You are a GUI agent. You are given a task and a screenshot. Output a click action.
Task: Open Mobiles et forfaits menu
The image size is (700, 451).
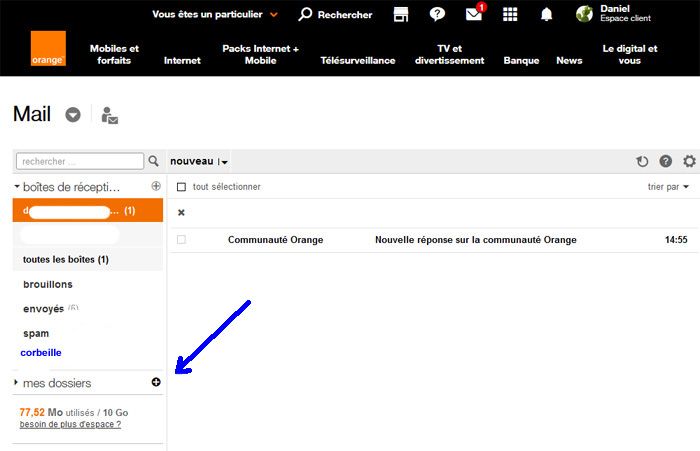pos(114,54)
